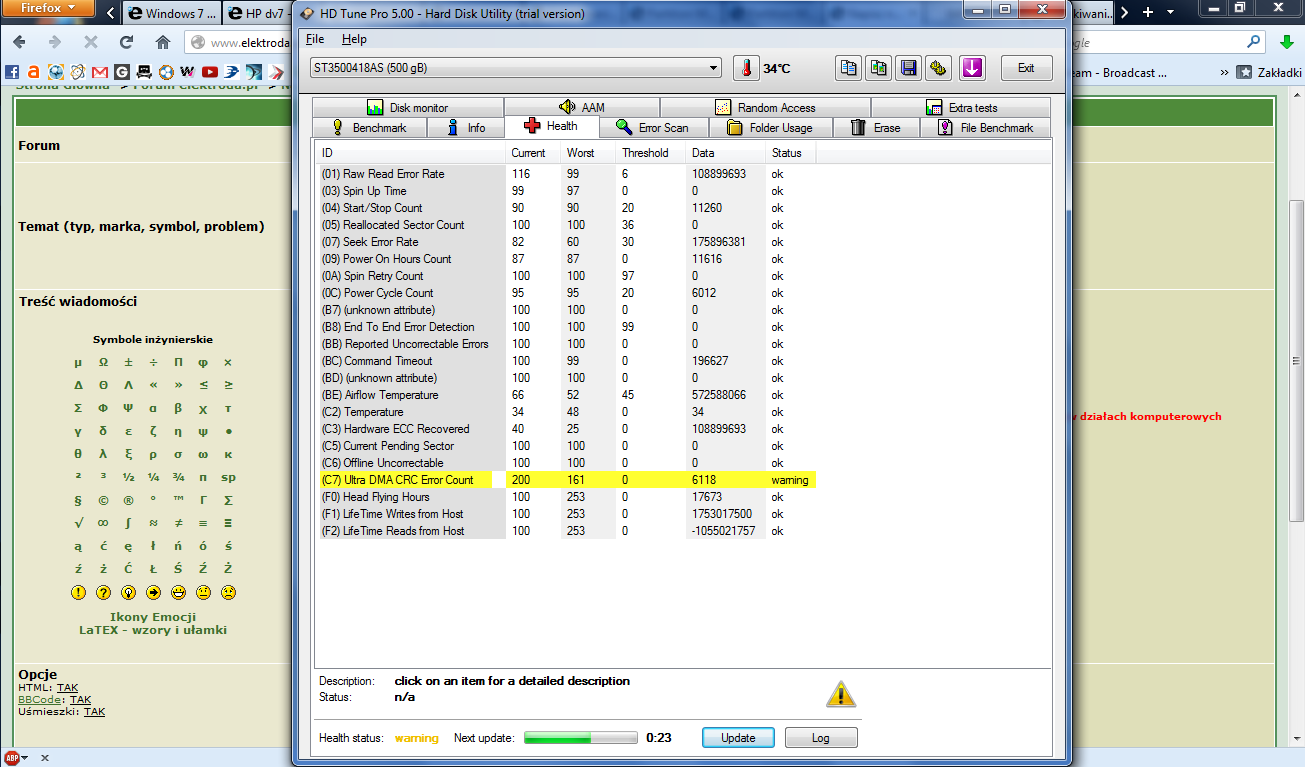1305x767 pixels.
Task: Click the Log button
Action: coord(821,738)
